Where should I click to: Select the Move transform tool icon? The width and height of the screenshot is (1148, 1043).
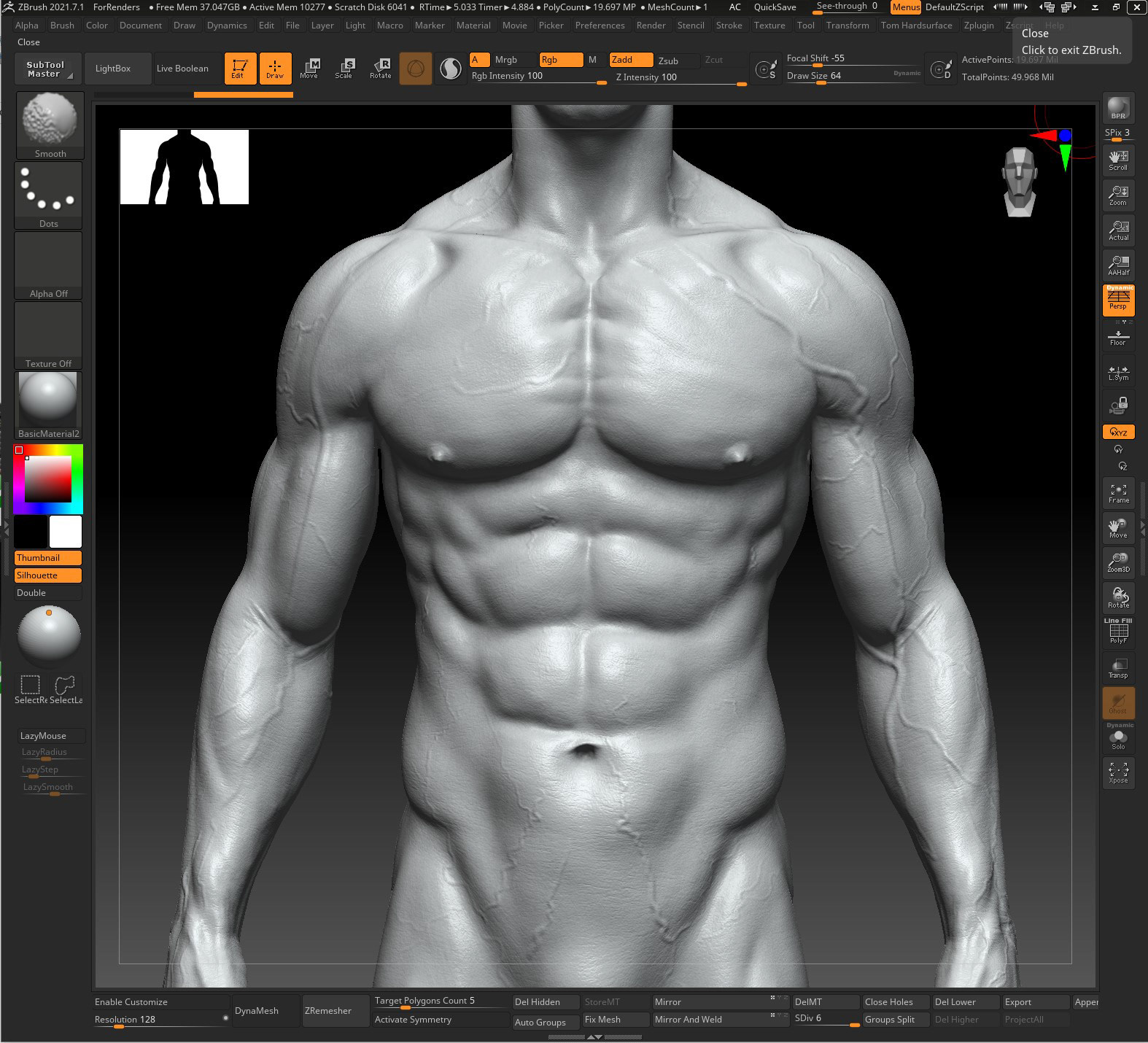tap(309, 69)
